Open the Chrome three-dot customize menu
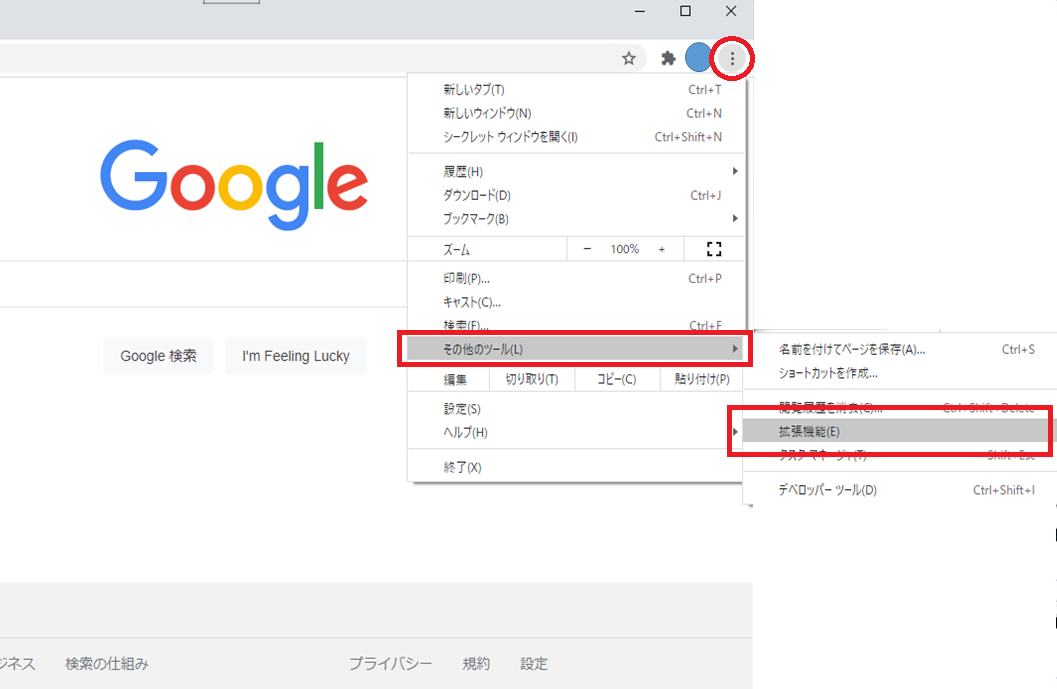1057x689 pixels. click(x=733, y=57)
